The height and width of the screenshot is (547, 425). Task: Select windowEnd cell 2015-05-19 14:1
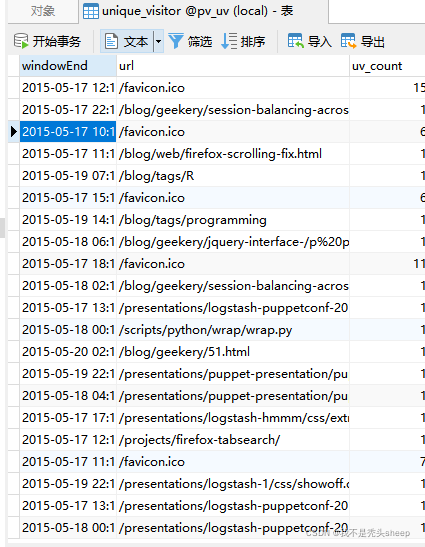[68, 219]
